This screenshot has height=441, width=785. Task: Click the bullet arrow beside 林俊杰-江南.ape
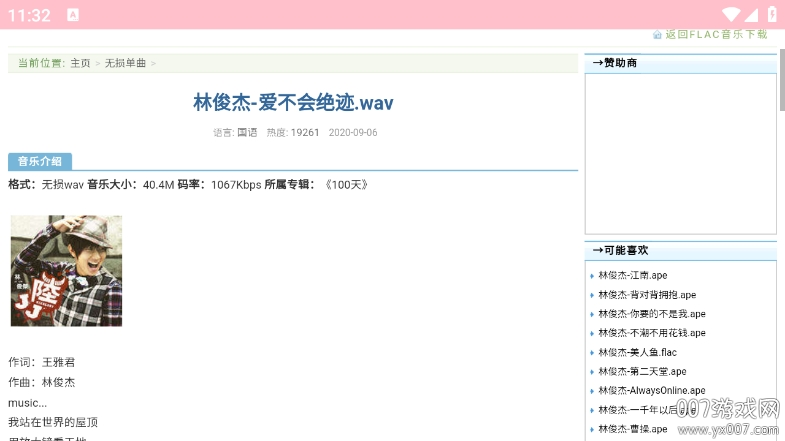click(x=592, y=276)
